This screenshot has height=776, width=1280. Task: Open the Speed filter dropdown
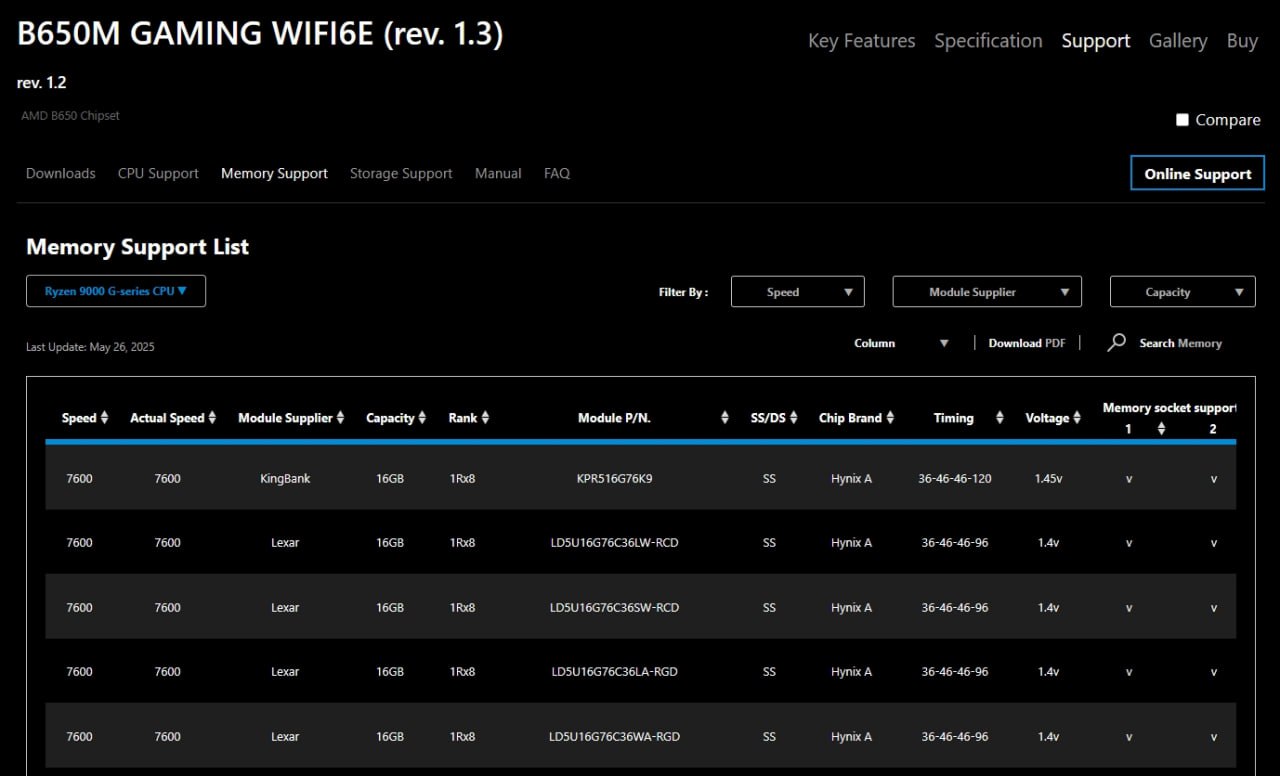point(798,292)
